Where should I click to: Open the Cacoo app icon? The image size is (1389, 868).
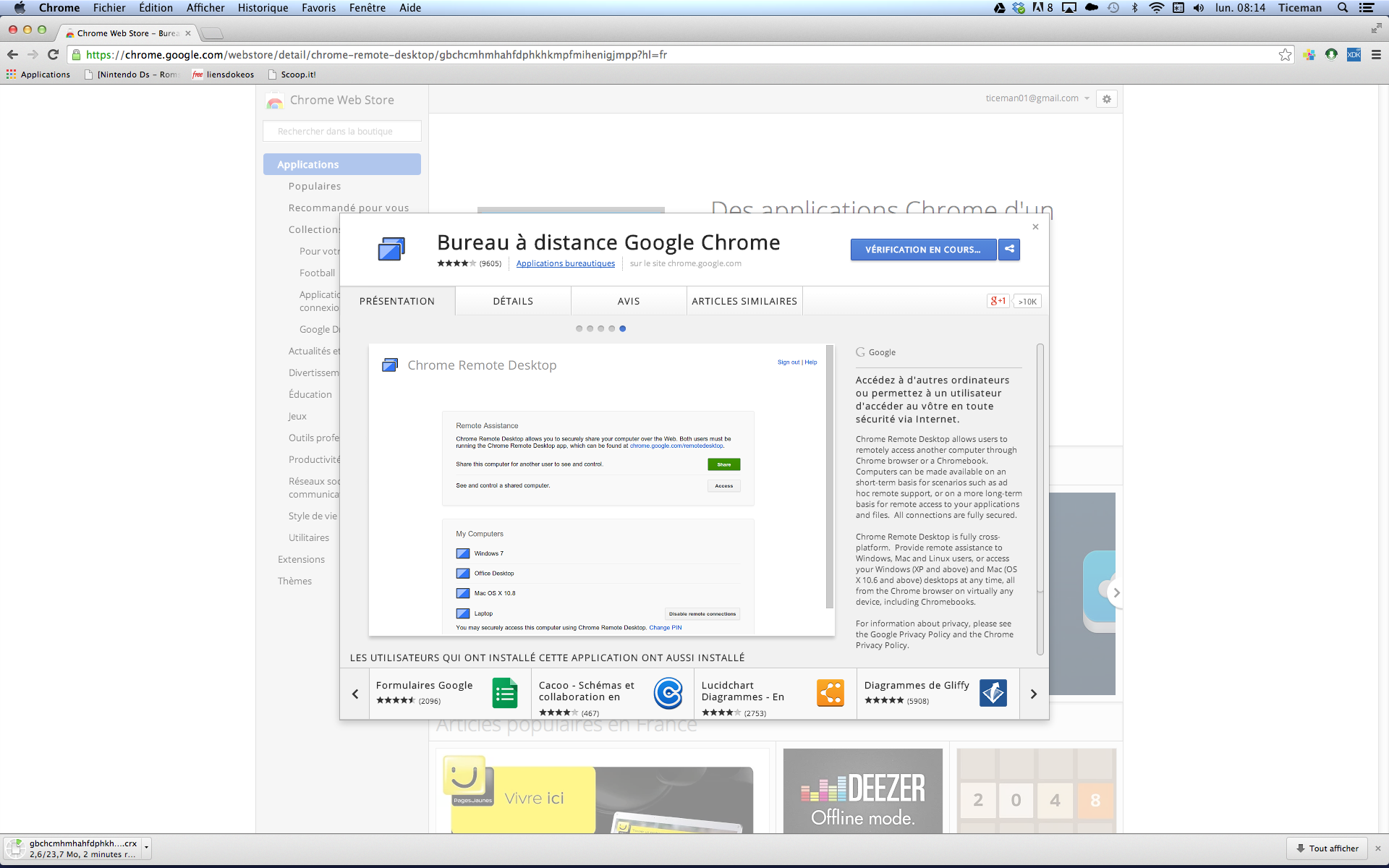coord(668,693)
